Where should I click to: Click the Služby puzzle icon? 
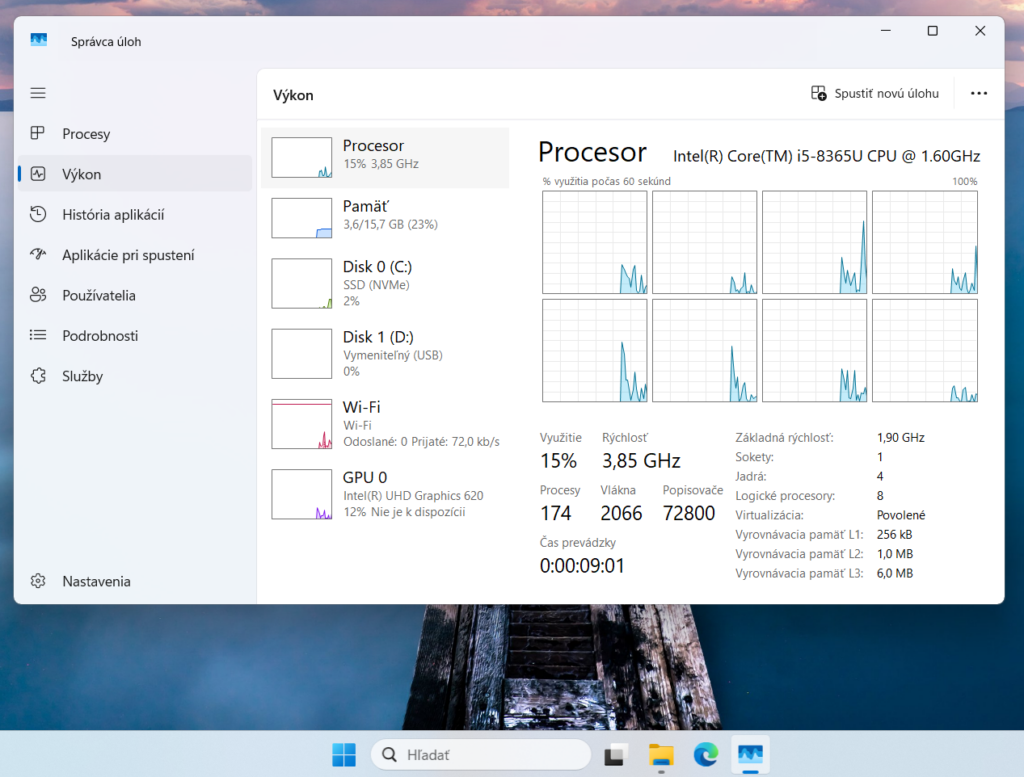(38, 375)
